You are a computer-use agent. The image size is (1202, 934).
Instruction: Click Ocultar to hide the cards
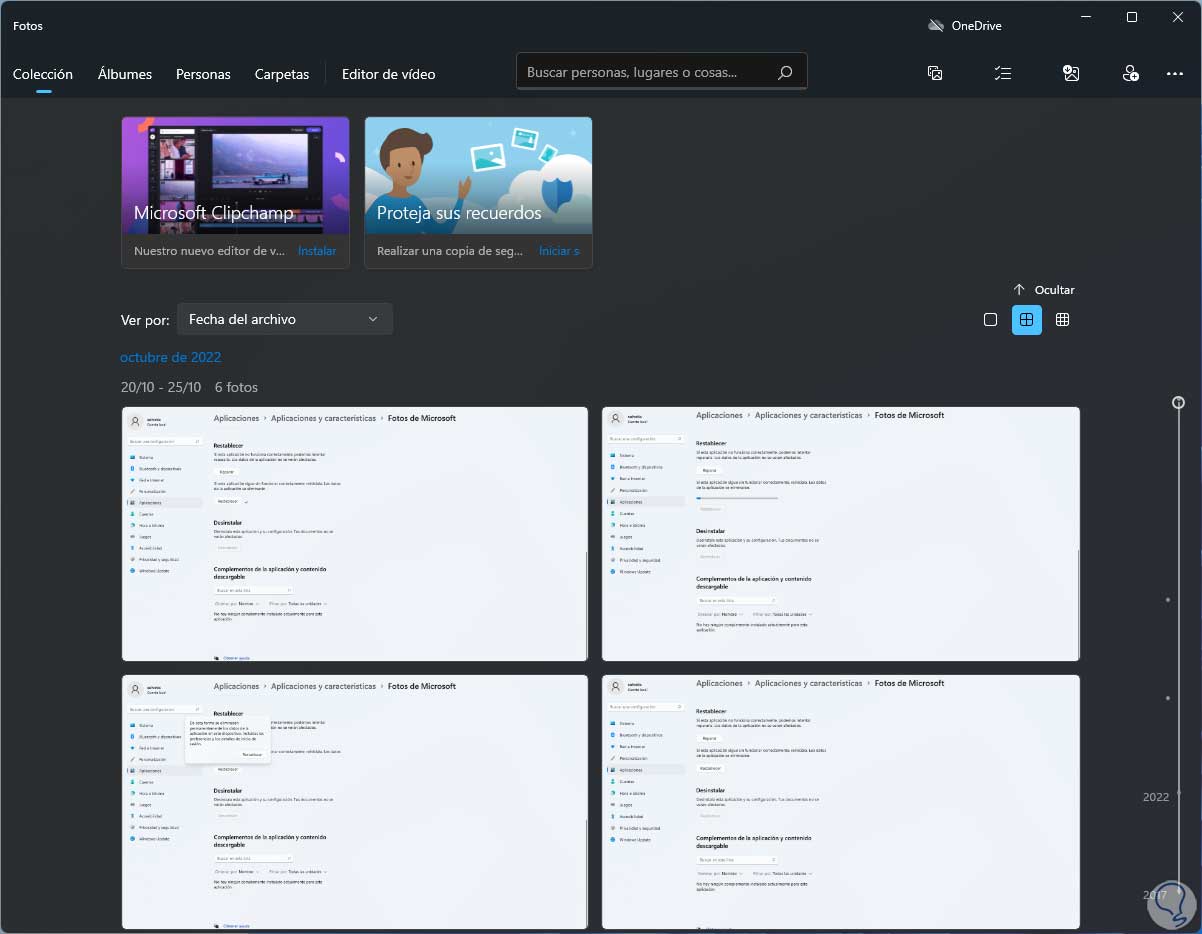point(1044,290)
